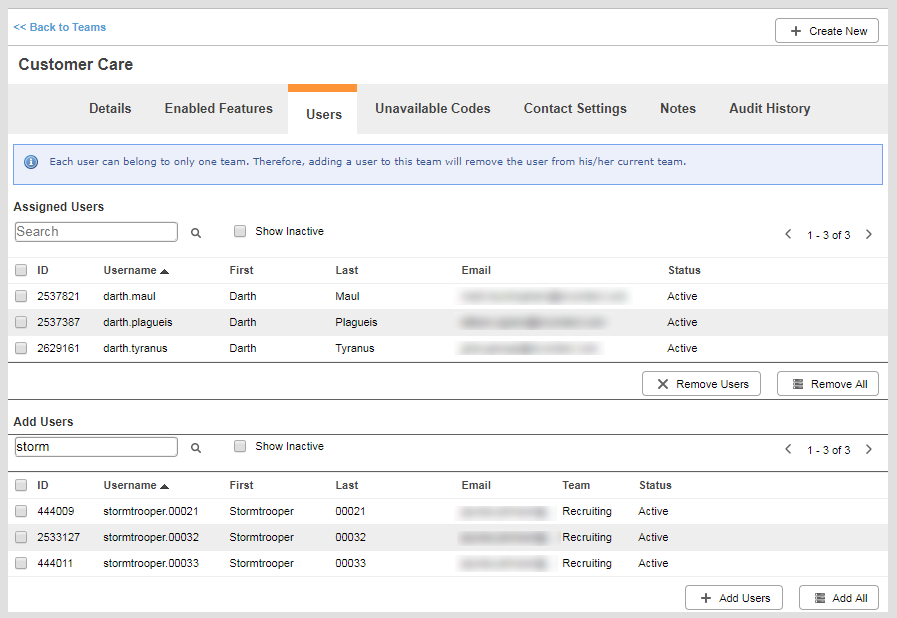The width and height of the screenshot is (897, 618).
Task: Click the Add Users search field containing storm
Action: click(x=96, y=447)
